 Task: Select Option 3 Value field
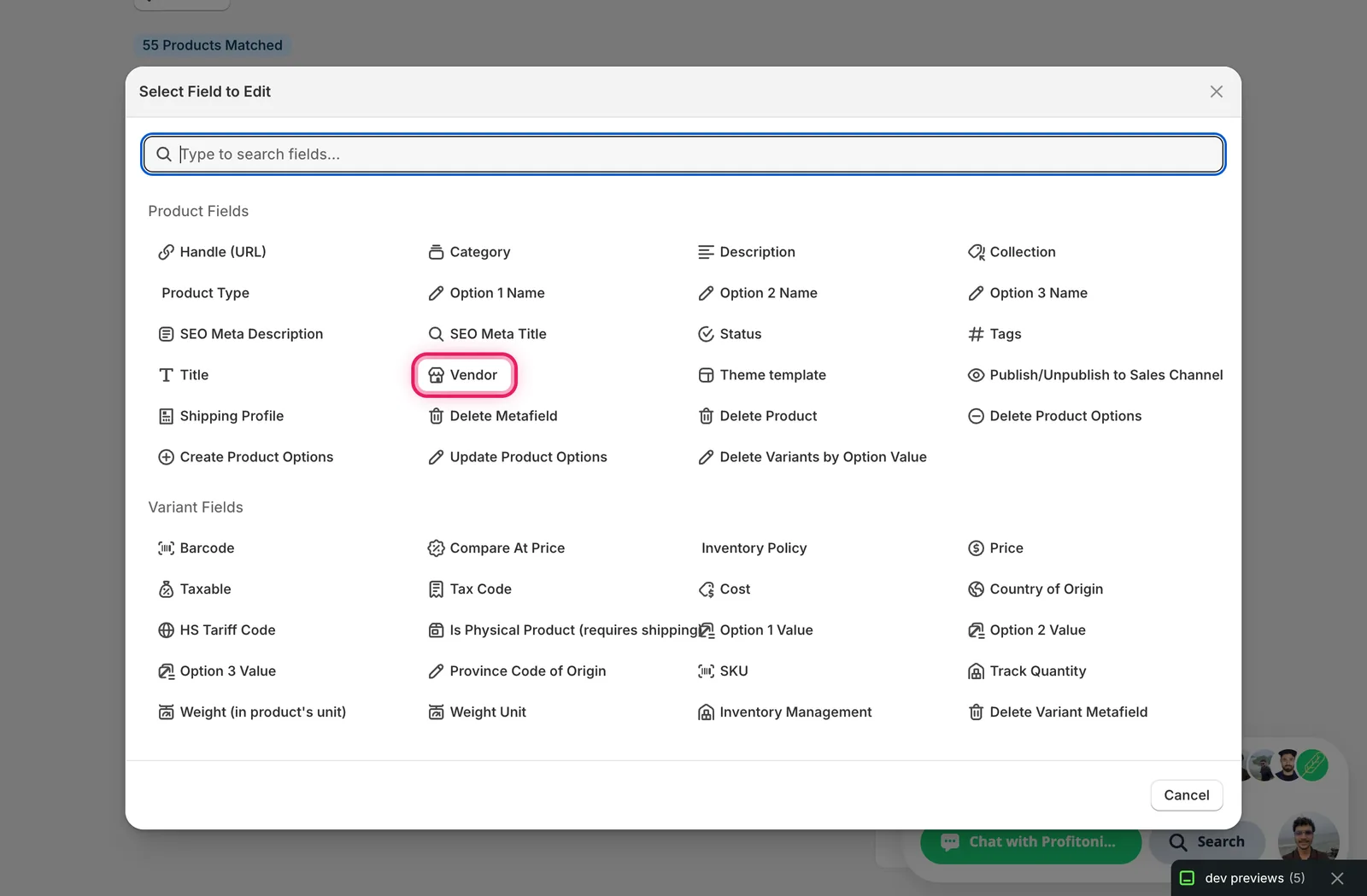217,671
